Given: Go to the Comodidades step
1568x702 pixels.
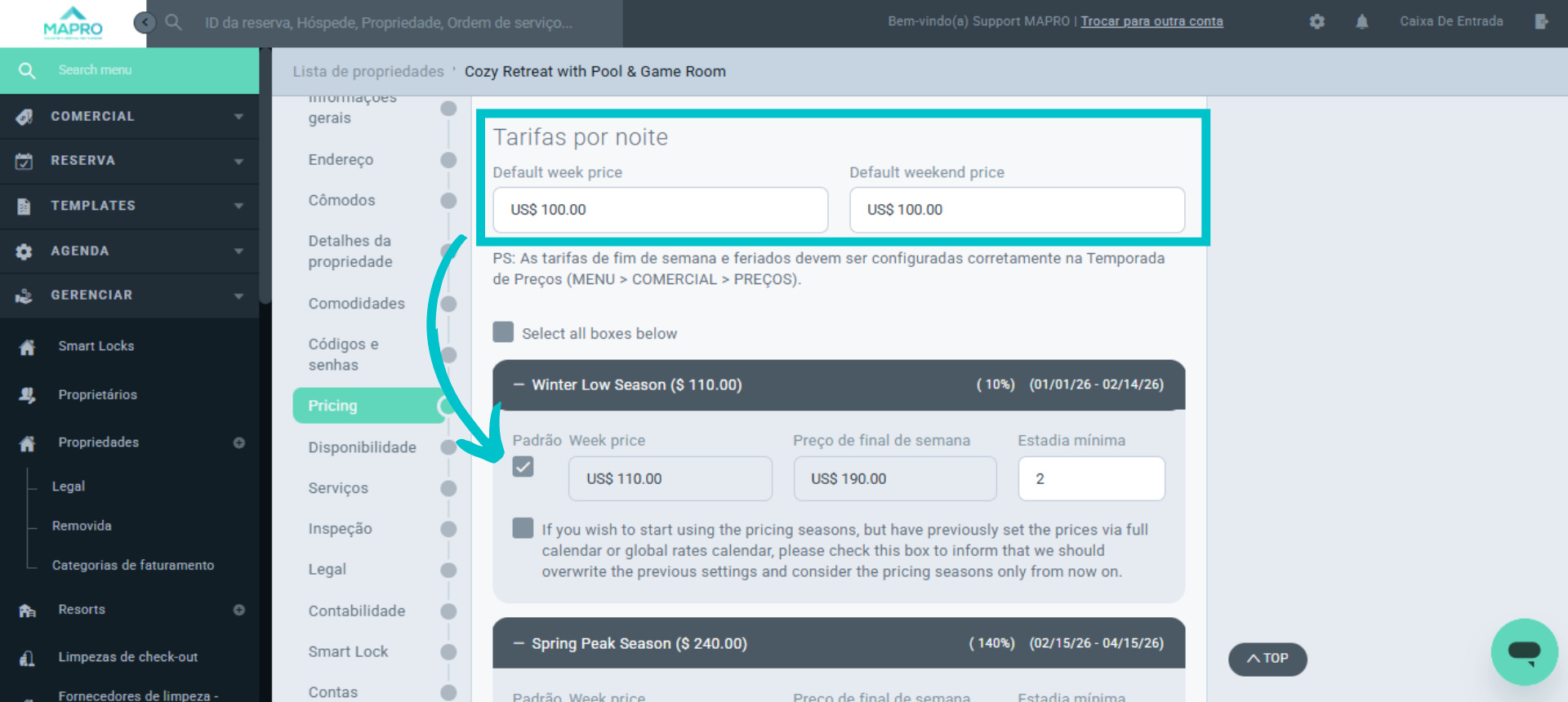Looking at the screenshot, I should 356,304.
